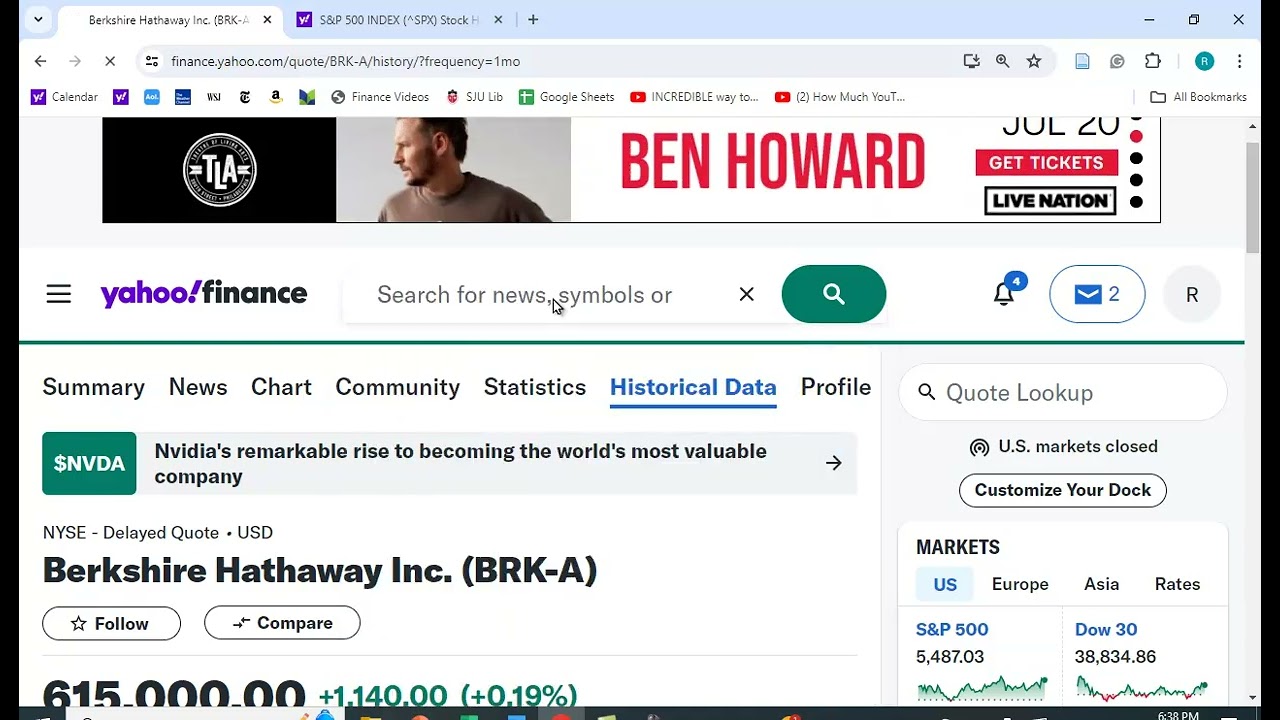Image resolution: width=1280 pixels, height=720 pixels.
Task: Open the notifications bell
Action: (1004, 293)
